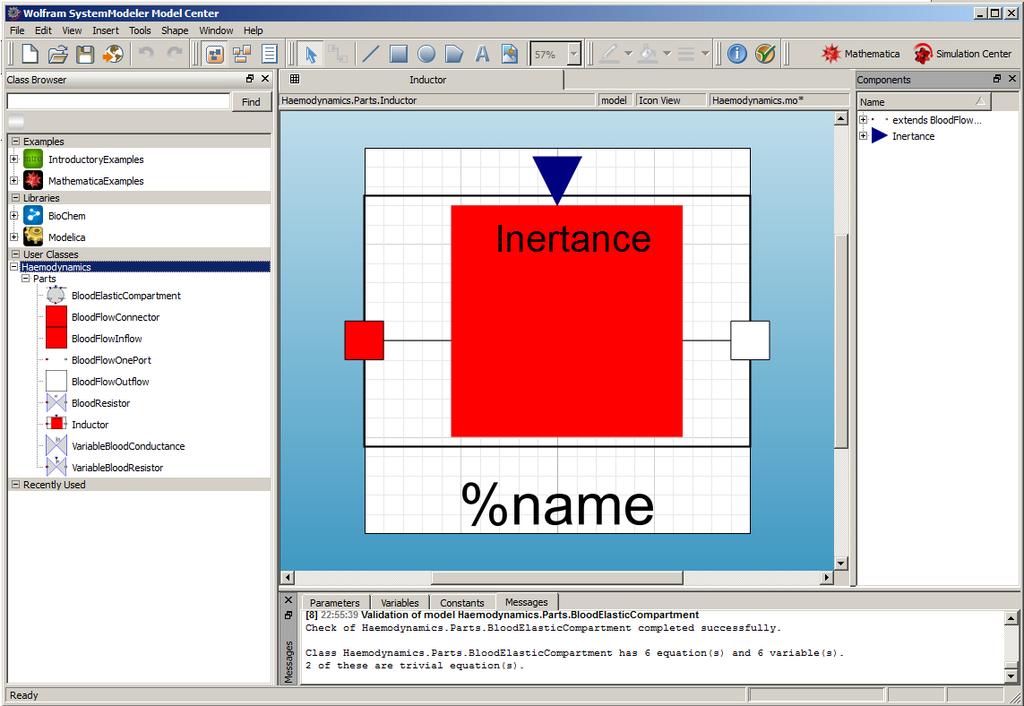Expand the Modelica library node
1024x706 pixels.
(14, 237)
